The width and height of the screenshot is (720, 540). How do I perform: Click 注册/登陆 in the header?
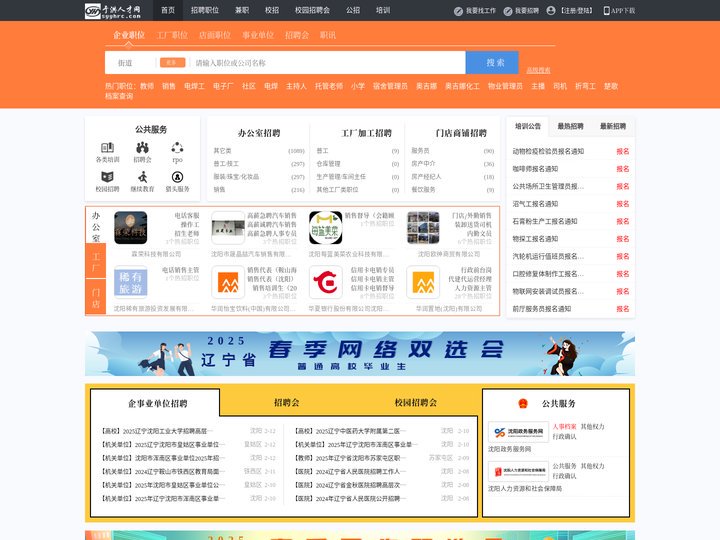coord(577,11)
